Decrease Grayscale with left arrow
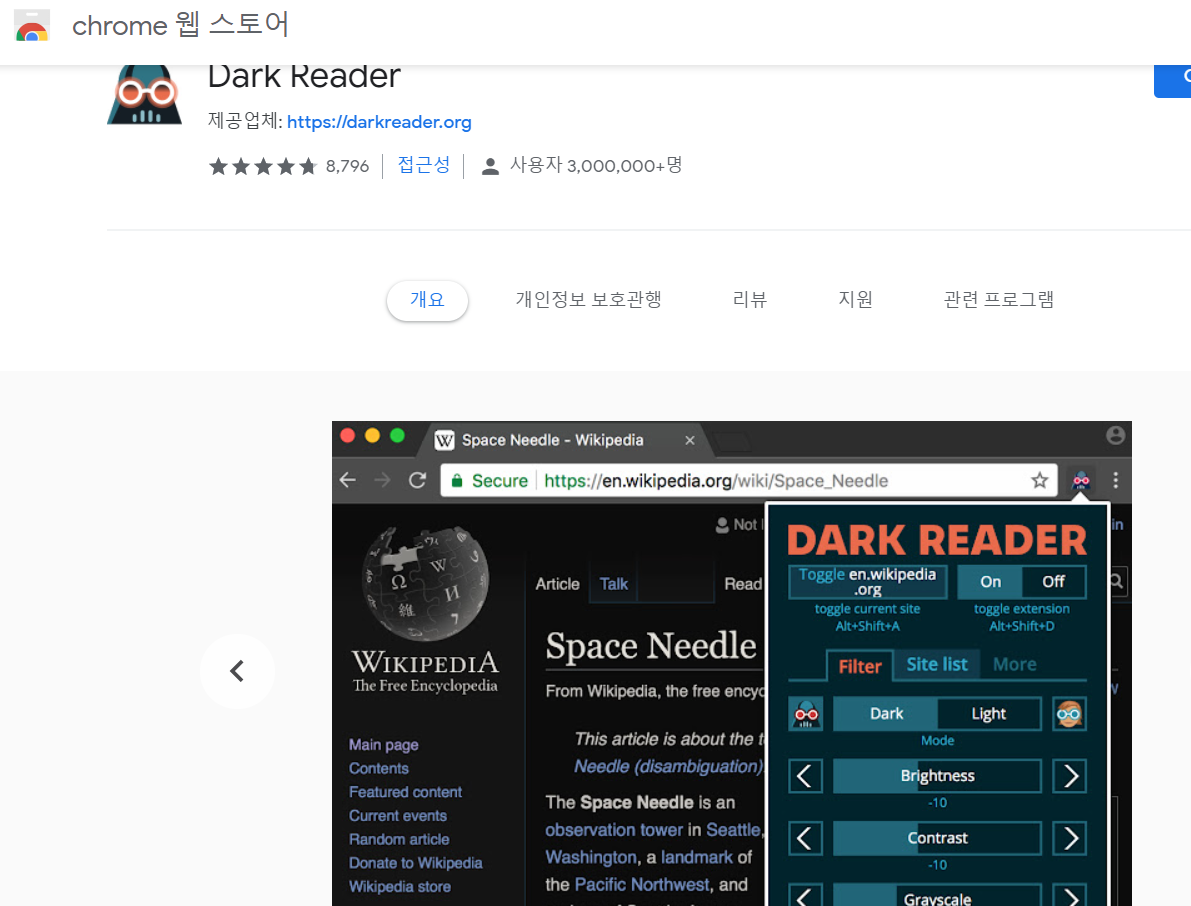The height and width of the screenshot is (906, 1191). click(805, 896)
